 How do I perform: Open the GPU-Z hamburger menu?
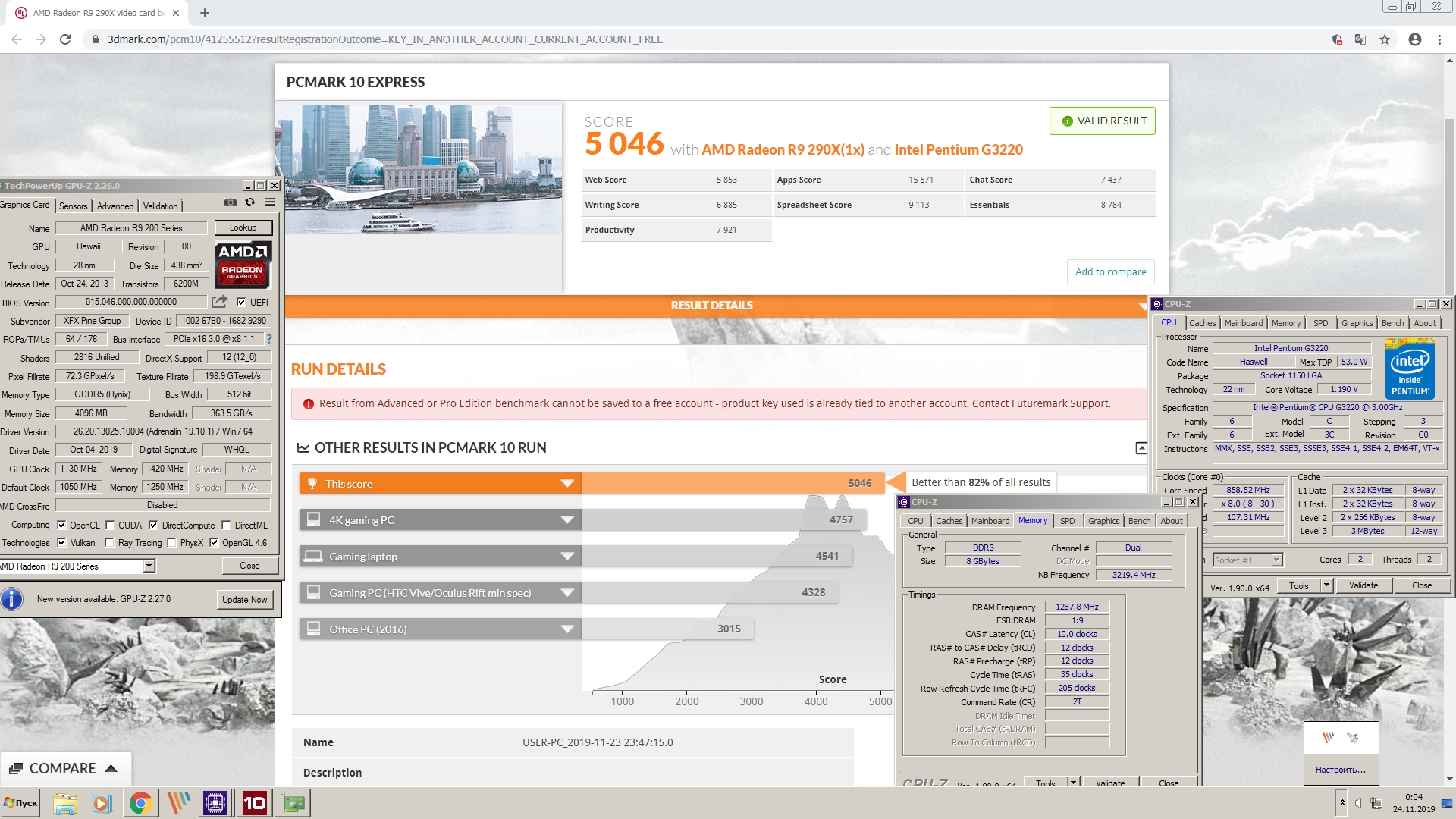click(x=269, y=202)
